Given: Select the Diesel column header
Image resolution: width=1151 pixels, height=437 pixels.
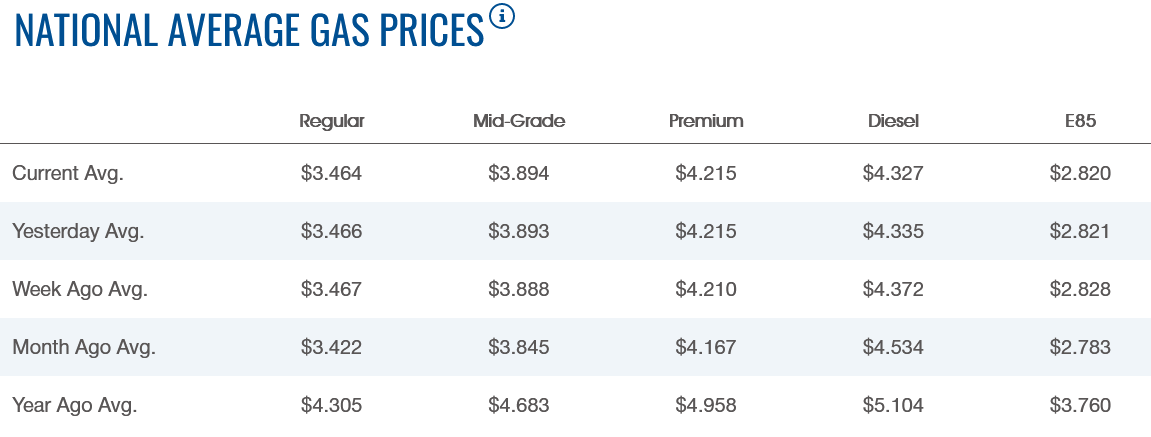Looking at the screenshot, I should 893,121.
